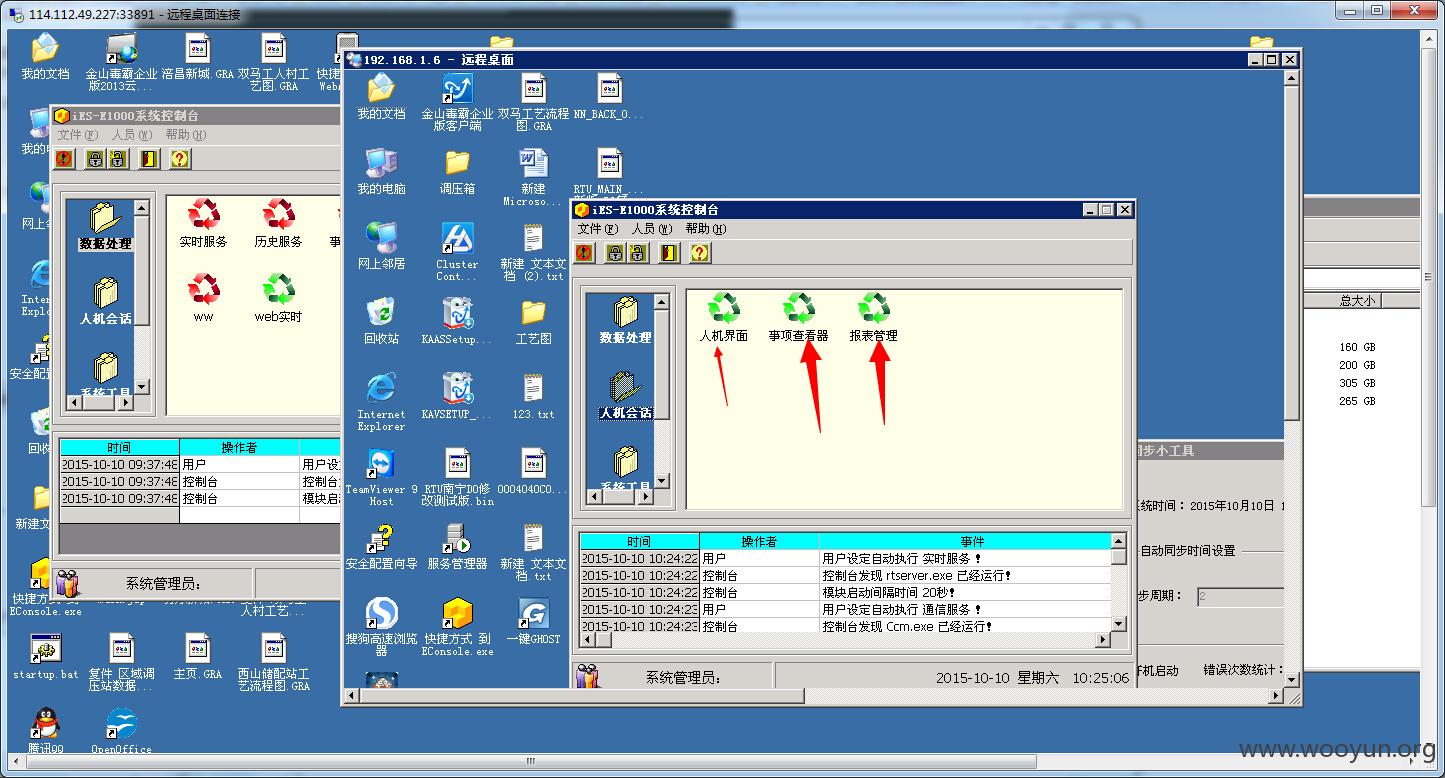Open 安全配置向导 on inner remote desktop

381,546
